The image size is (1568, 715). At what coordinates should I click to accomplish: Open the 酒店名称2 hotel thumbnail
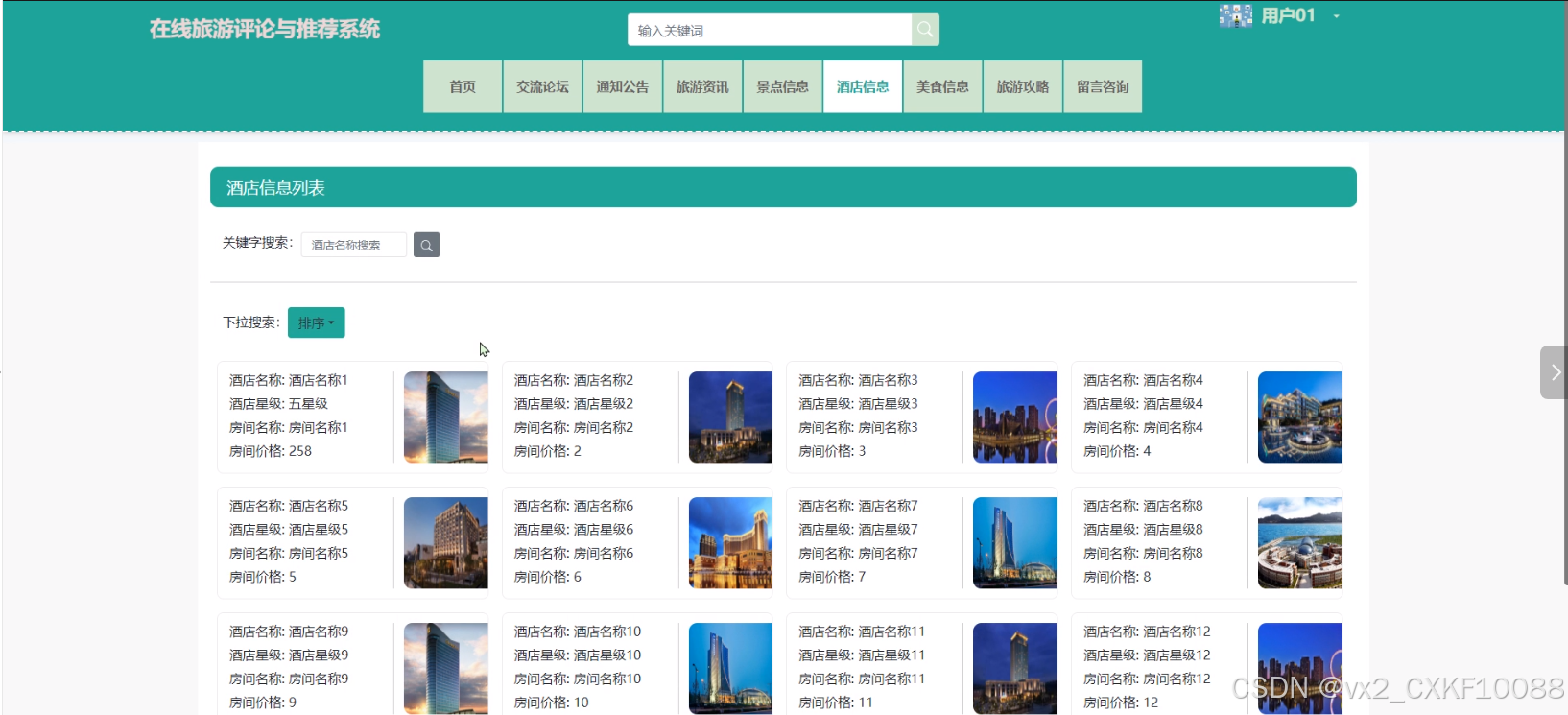(x=730, y=417)
